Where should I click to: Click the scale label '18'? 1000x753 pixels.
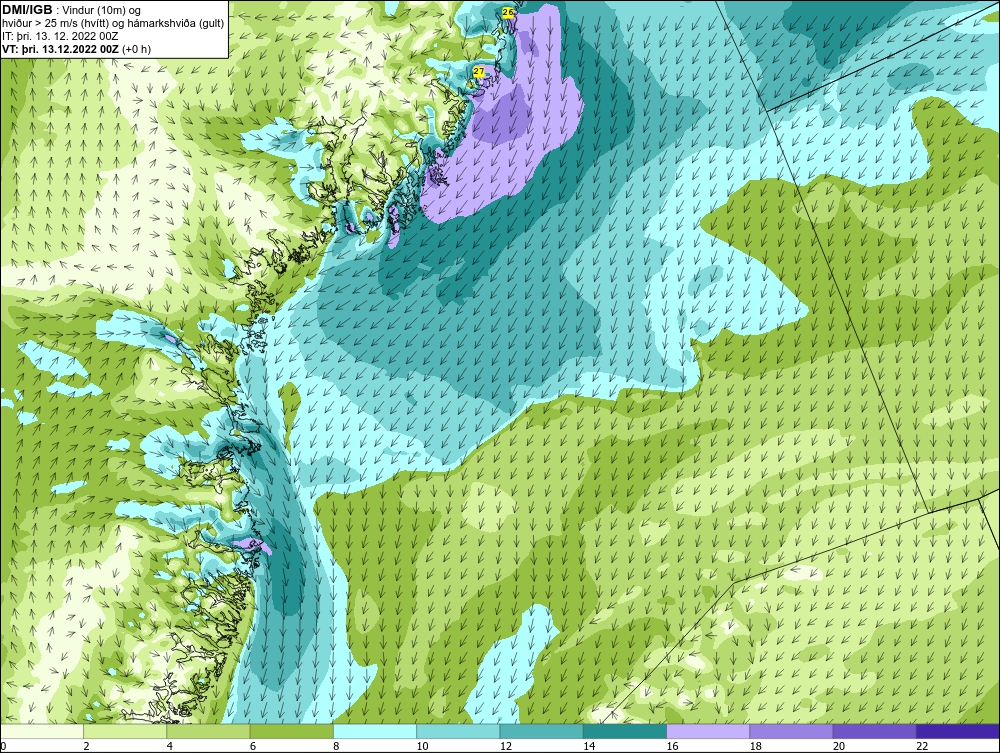tap(756, 746)
